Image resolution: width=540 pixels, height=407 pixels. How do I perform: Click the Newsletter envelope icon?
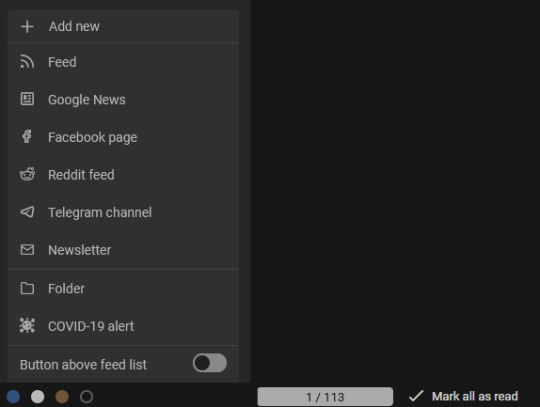[x=27, y=250]
